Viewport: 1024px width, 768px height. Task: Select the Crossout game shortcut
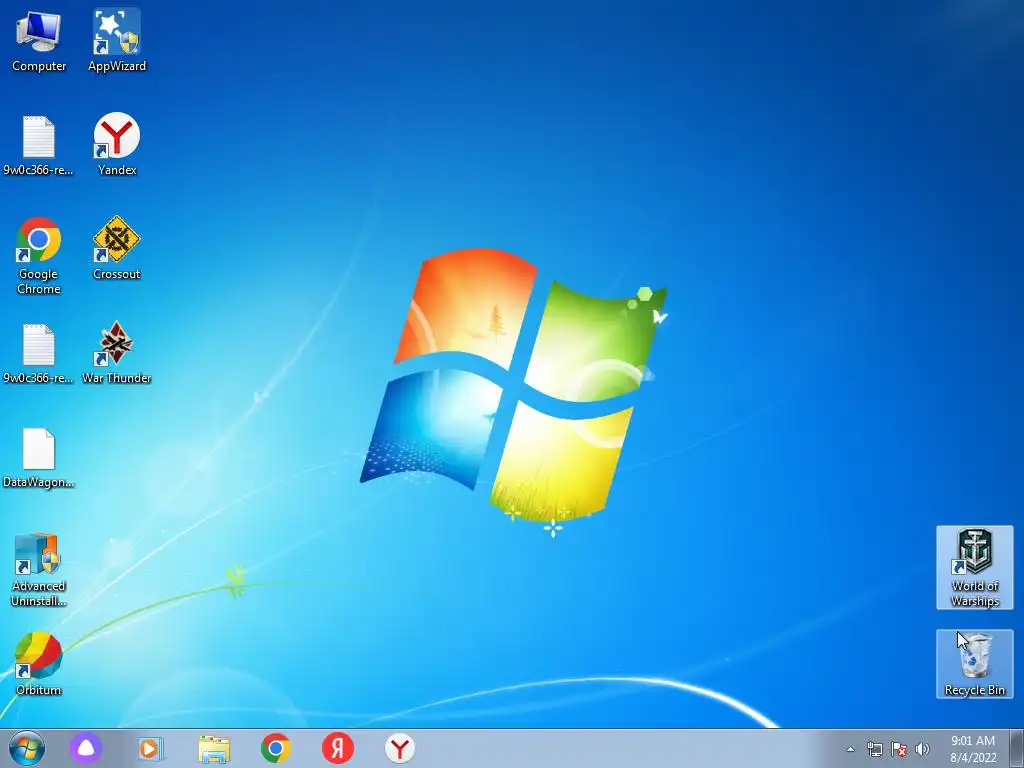(117, 248)
